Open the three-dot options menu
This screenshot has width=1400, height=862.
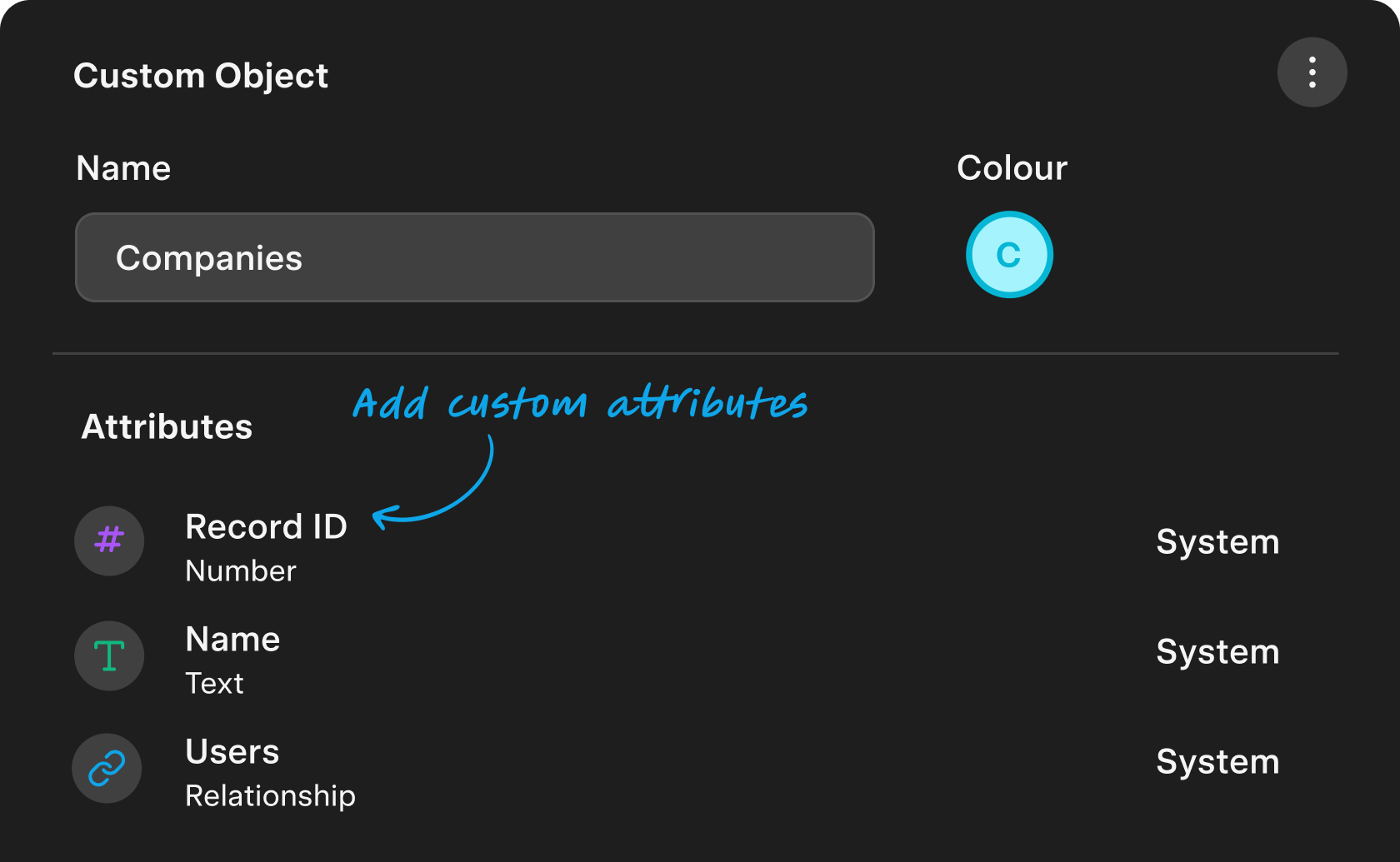1312,72
